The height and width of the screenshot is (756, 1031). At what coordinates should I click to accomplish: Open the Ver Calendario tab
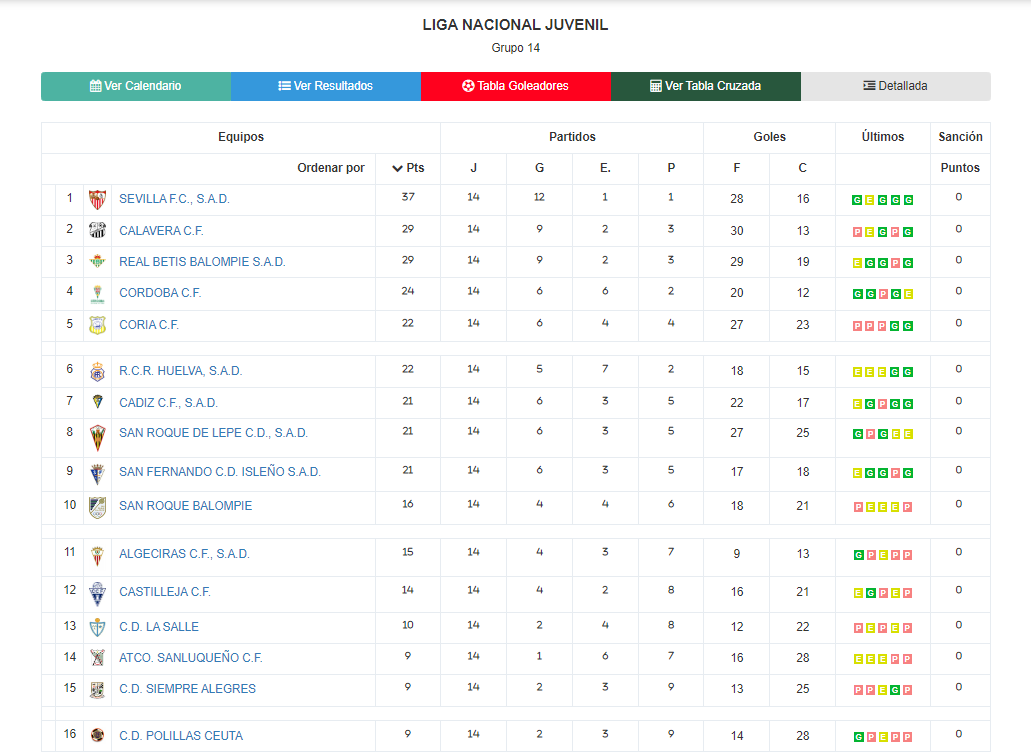(135, 86)
